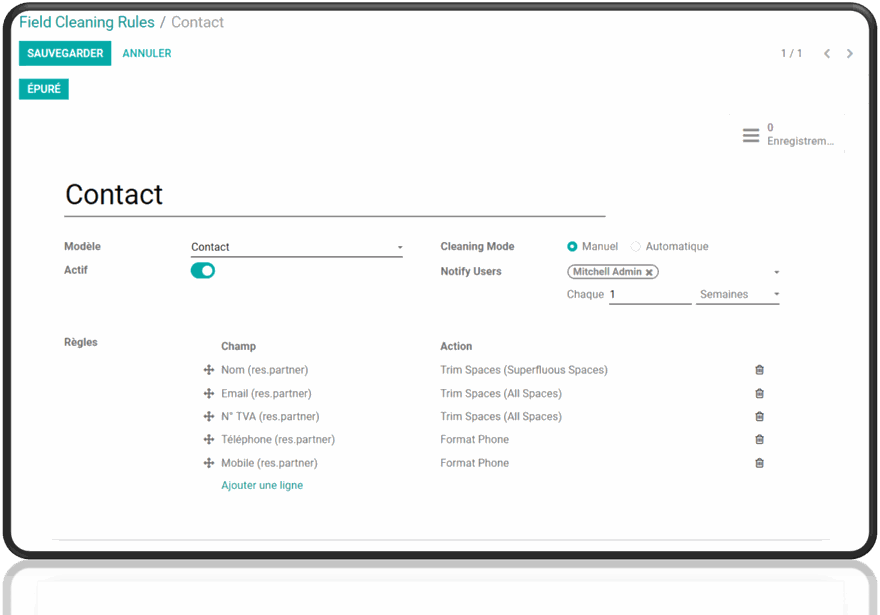Remove the Mitchell Admin tag from Notify Users
This screenshot has width=880, height=615.
(x=649, y=271)
